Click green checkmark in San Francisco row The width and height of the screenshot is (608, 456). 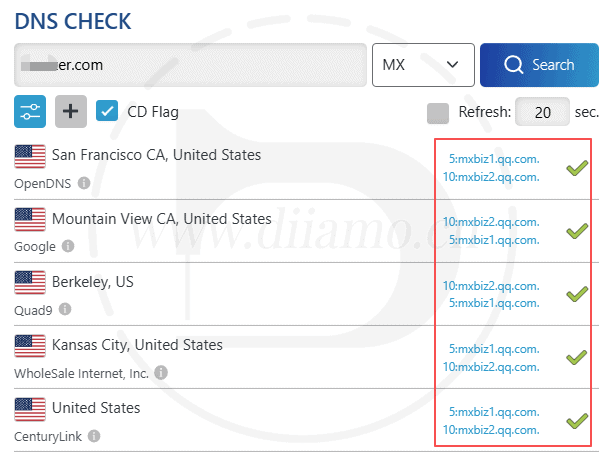pyautogui.click(x=577, y=169)
